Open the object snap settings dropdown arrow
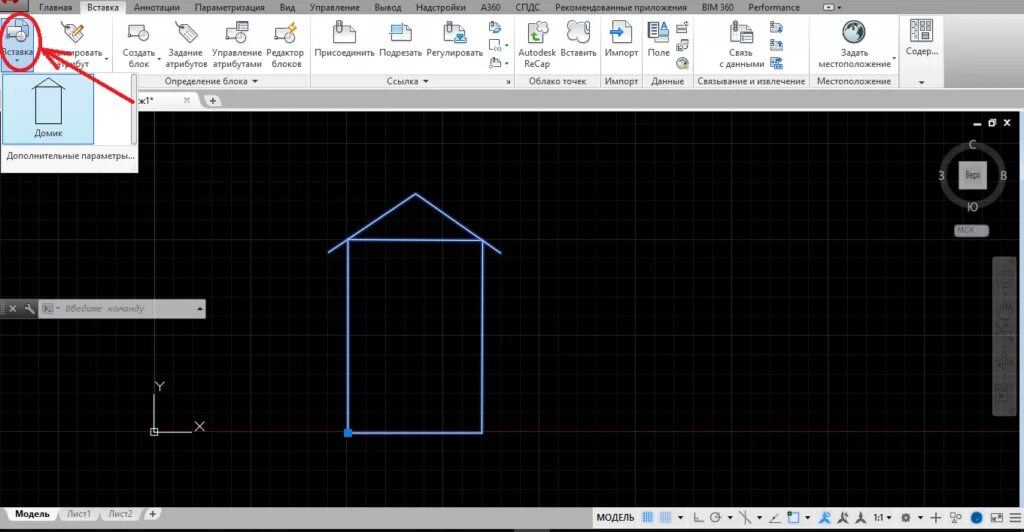Screen dimensions: 1024x532 pyautogui.click(x=808, y=518)
